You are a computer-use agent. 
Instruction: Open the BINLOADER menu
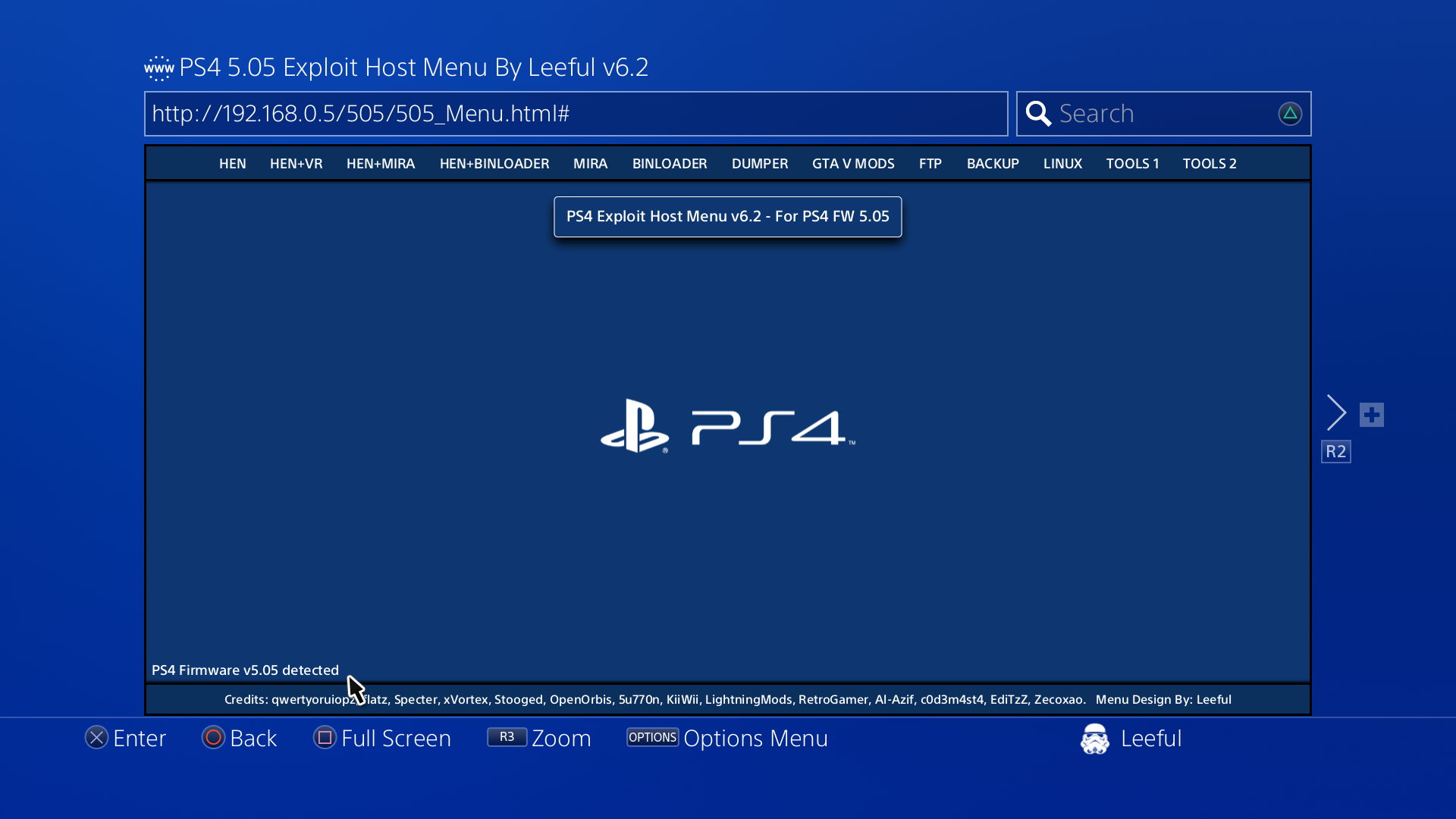coord(670,164)
